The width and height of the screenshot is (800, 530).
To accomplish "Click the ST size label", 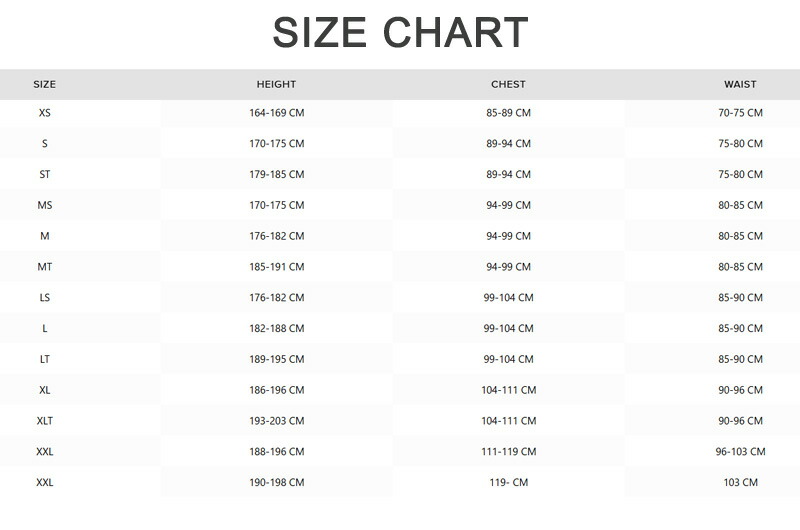I will (44, 175).
